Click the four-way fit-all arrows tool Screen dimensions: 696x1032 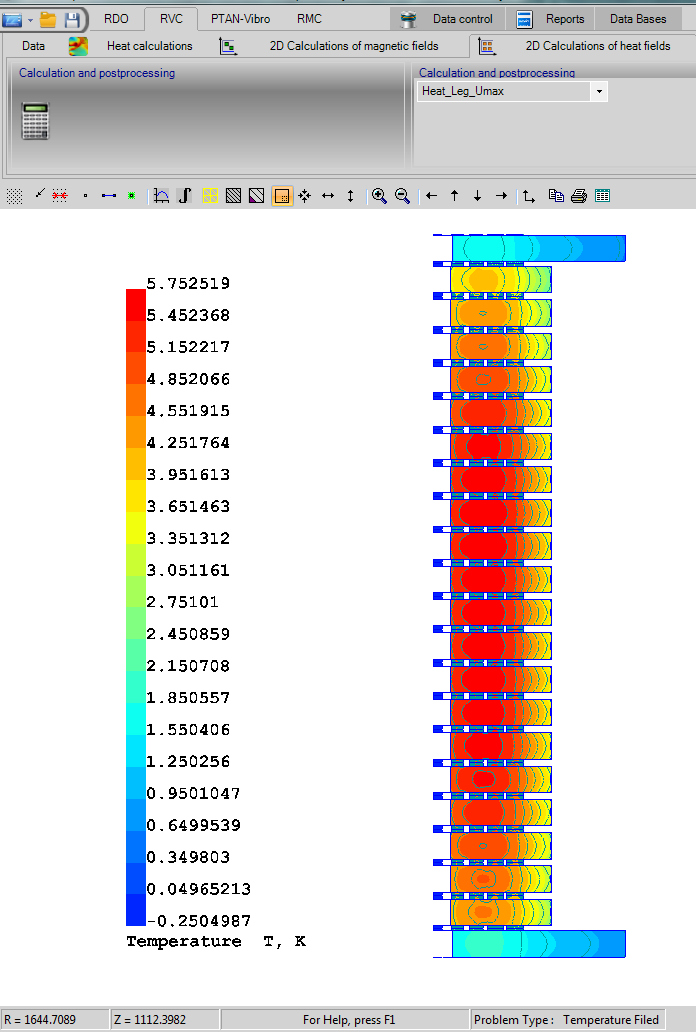304,195
